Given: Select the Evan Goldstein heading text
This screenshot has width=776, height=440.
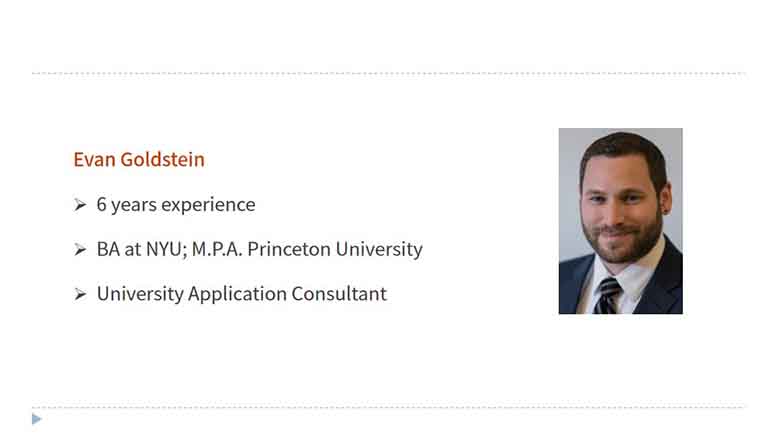Looking at the screenshot, I should click(x=139, y=159).
